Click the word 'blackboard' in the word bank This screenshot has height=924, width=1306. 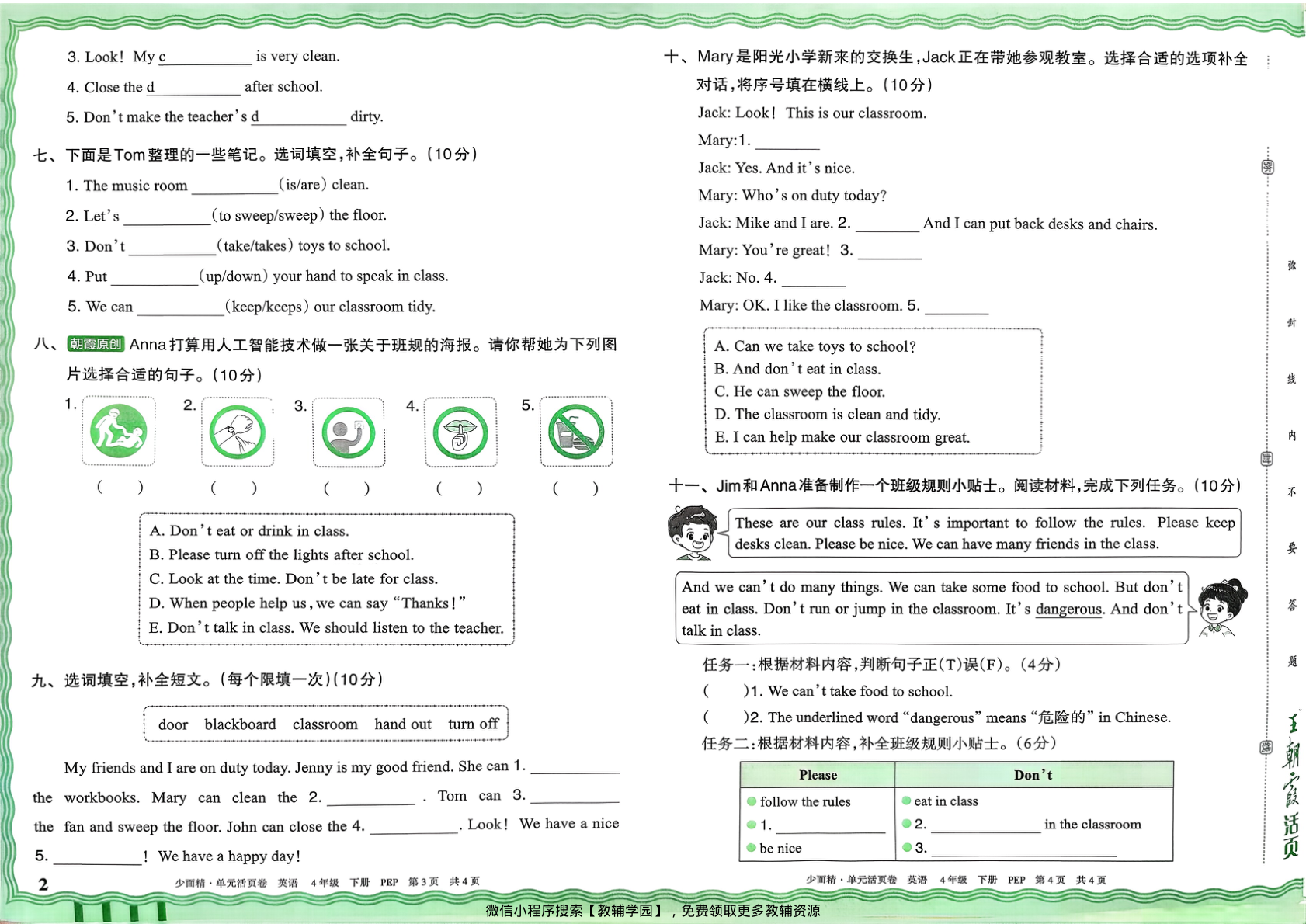click(240, 724)
